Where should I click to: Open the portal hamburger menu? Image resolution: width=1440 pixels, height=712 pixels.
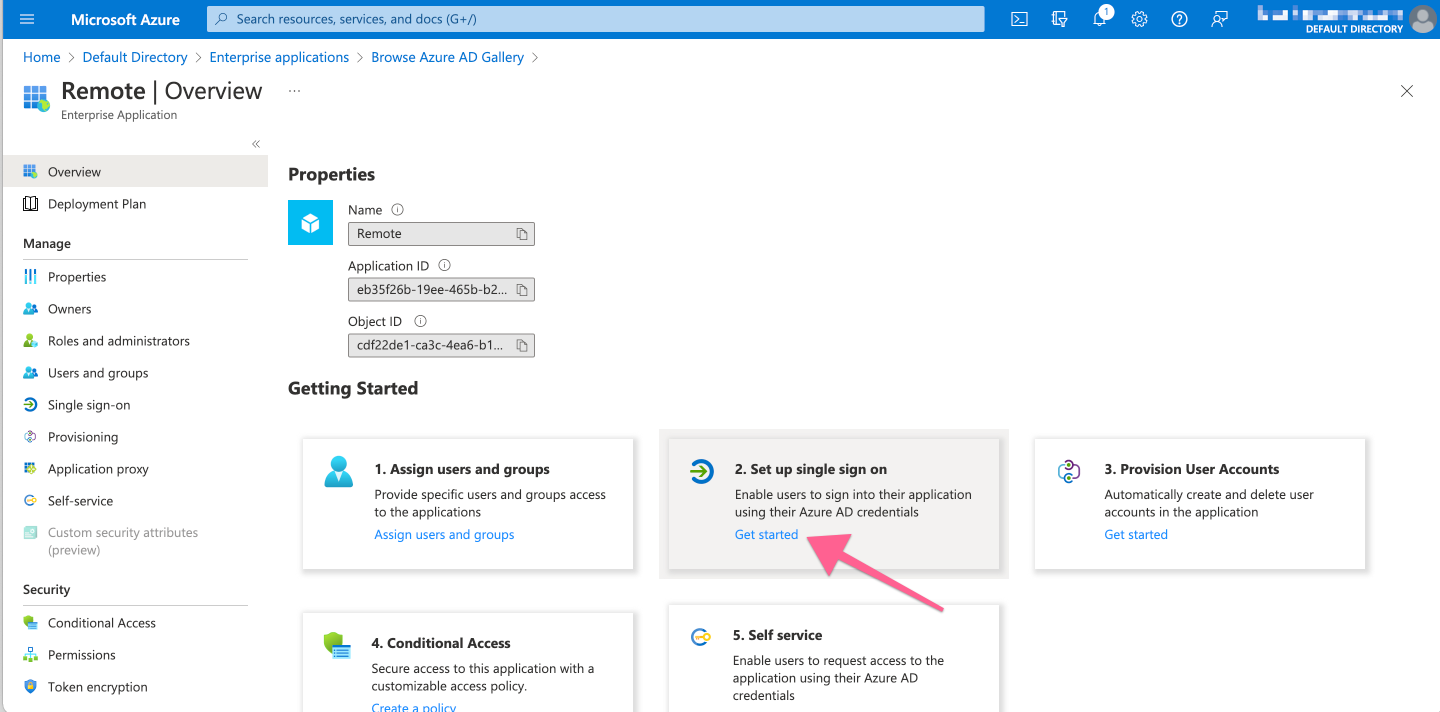pos(25,19)
